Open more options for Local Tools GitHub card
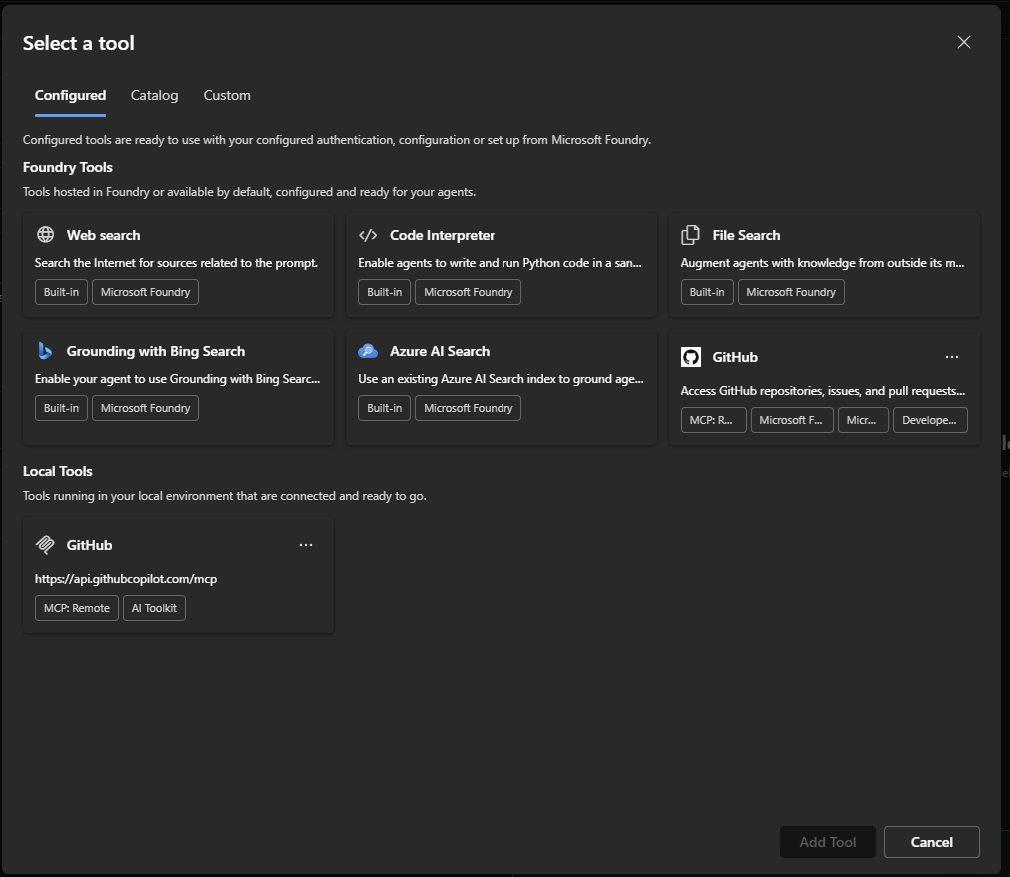1010x877 pixels. coord(306,545)
